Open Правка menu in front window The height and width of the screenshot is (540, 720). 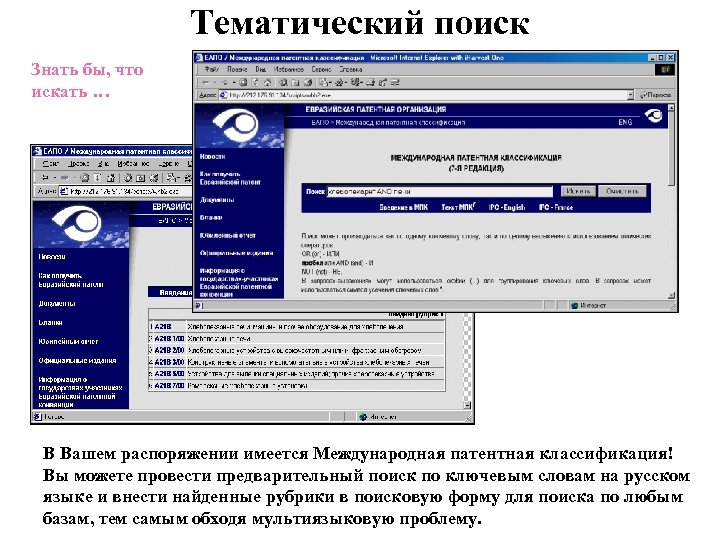(237, 69)
